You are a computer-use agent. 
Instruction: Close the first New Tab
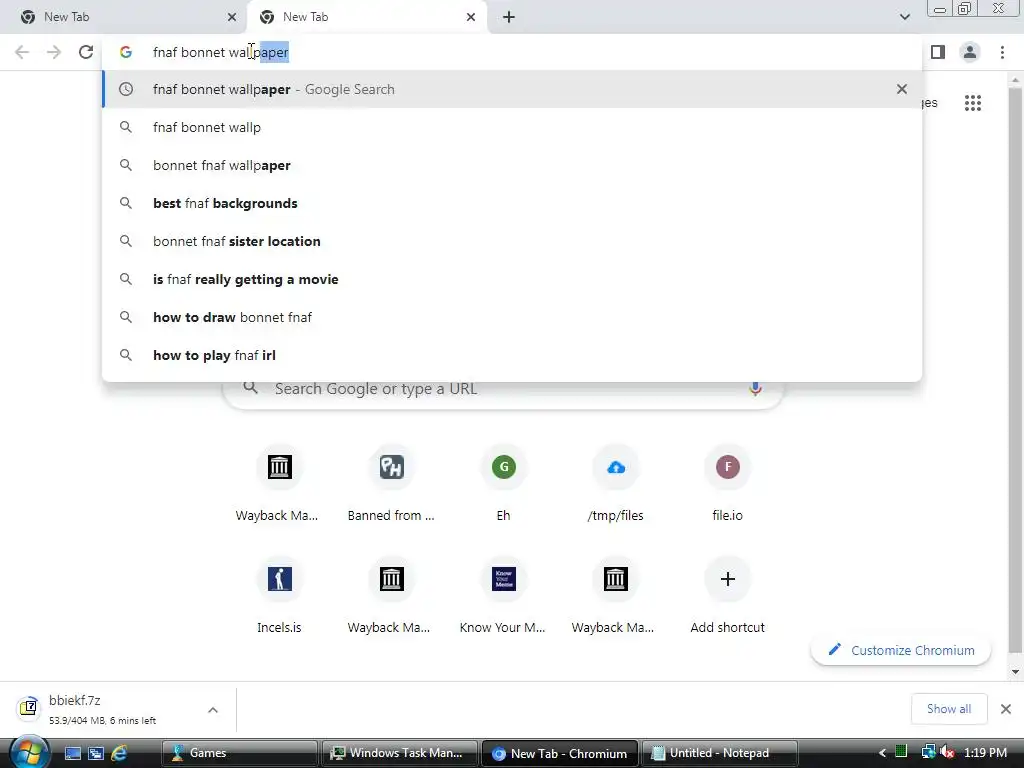coord(232,17)
